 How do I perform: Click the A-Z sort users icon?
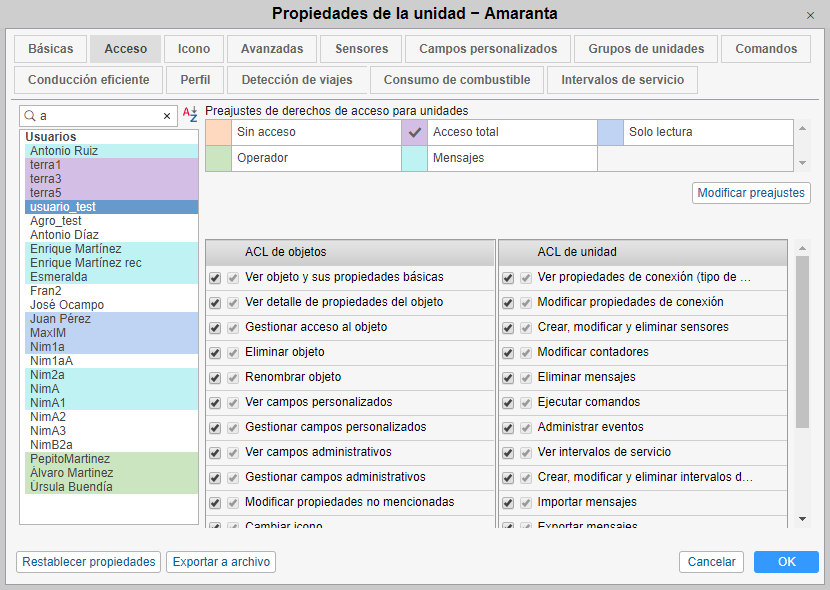(190, 115)
